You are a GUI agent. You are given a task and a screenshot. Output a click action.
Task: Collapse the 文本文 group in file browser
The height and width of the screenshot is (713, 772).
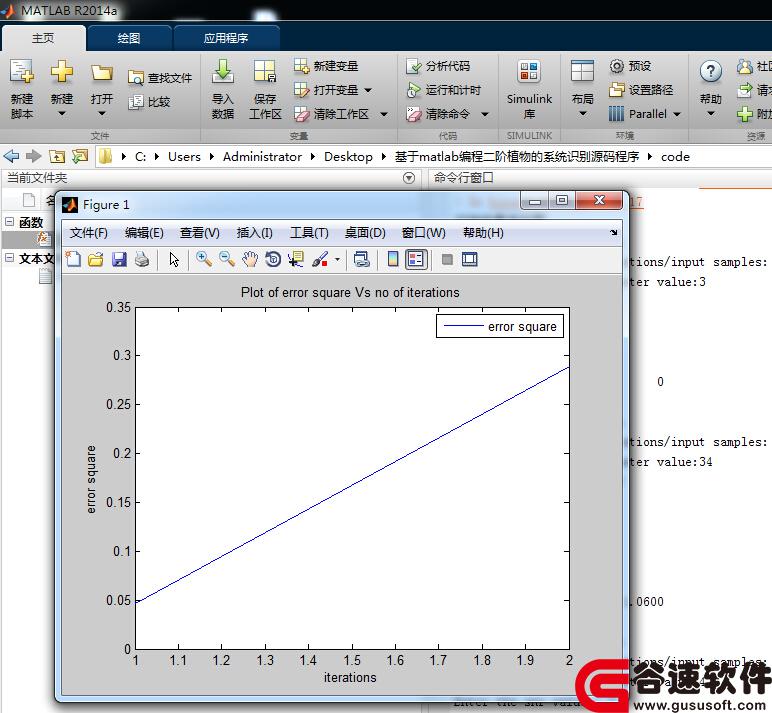pos(9,258)
